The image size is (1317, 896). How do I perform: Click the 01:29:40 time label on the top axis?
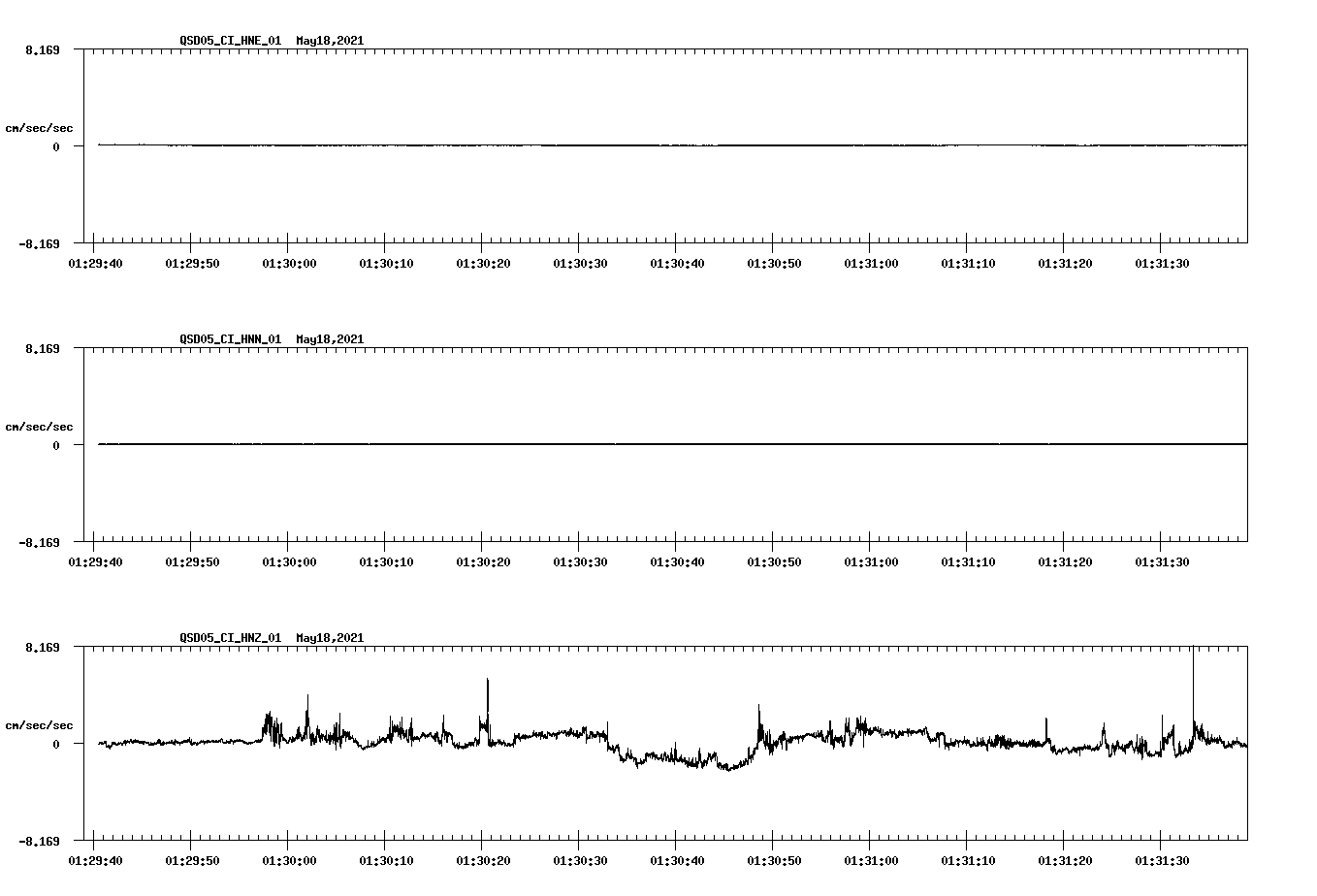coord(96,261)
